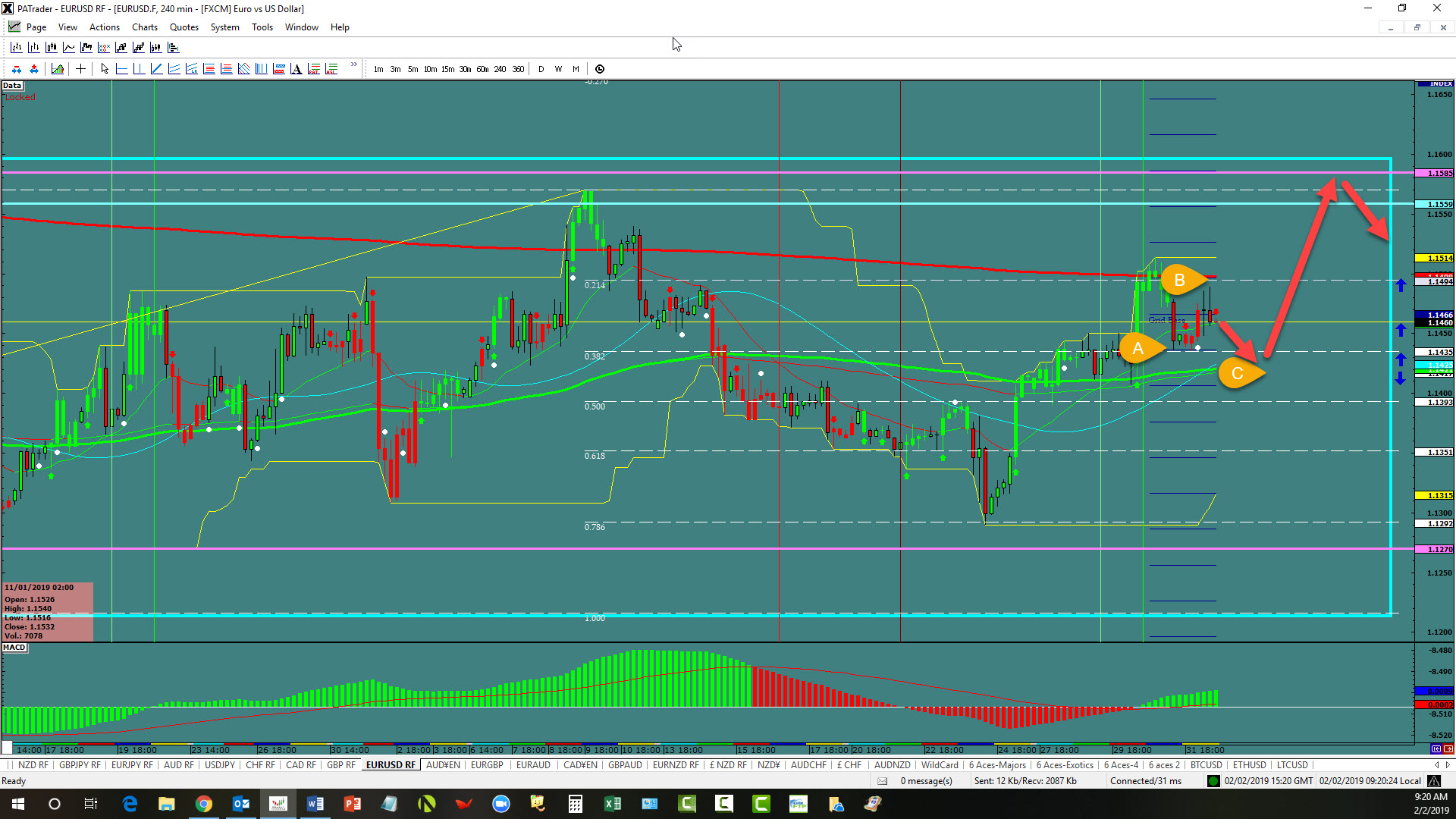Click the MACD panel label
The image size is (1456, 819).
pyautogui.click(x=14, y=648)
